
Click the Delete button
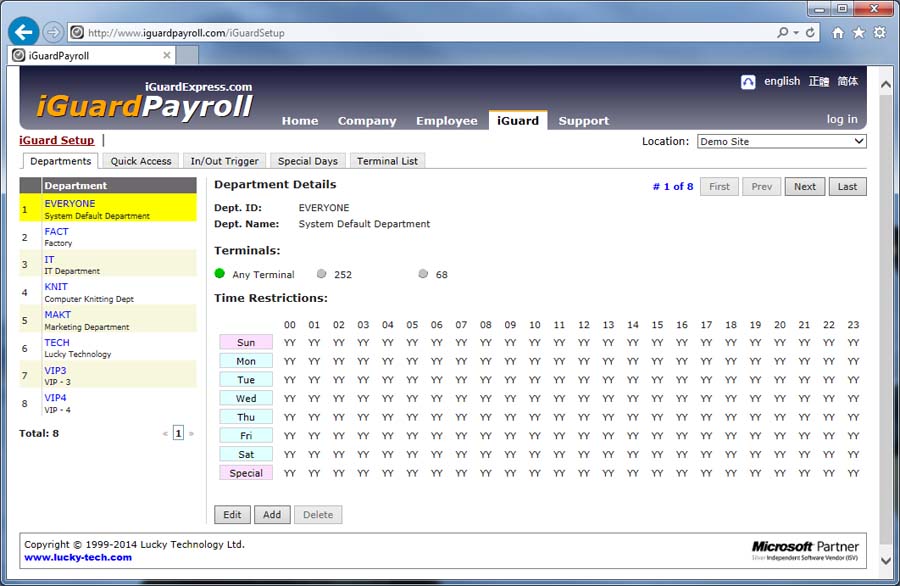tap(318, 514)
